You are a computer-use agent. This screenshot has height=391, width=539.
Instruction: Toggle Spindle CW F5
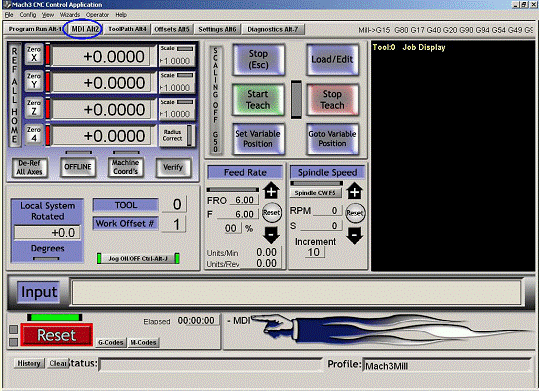click(316, 193)
